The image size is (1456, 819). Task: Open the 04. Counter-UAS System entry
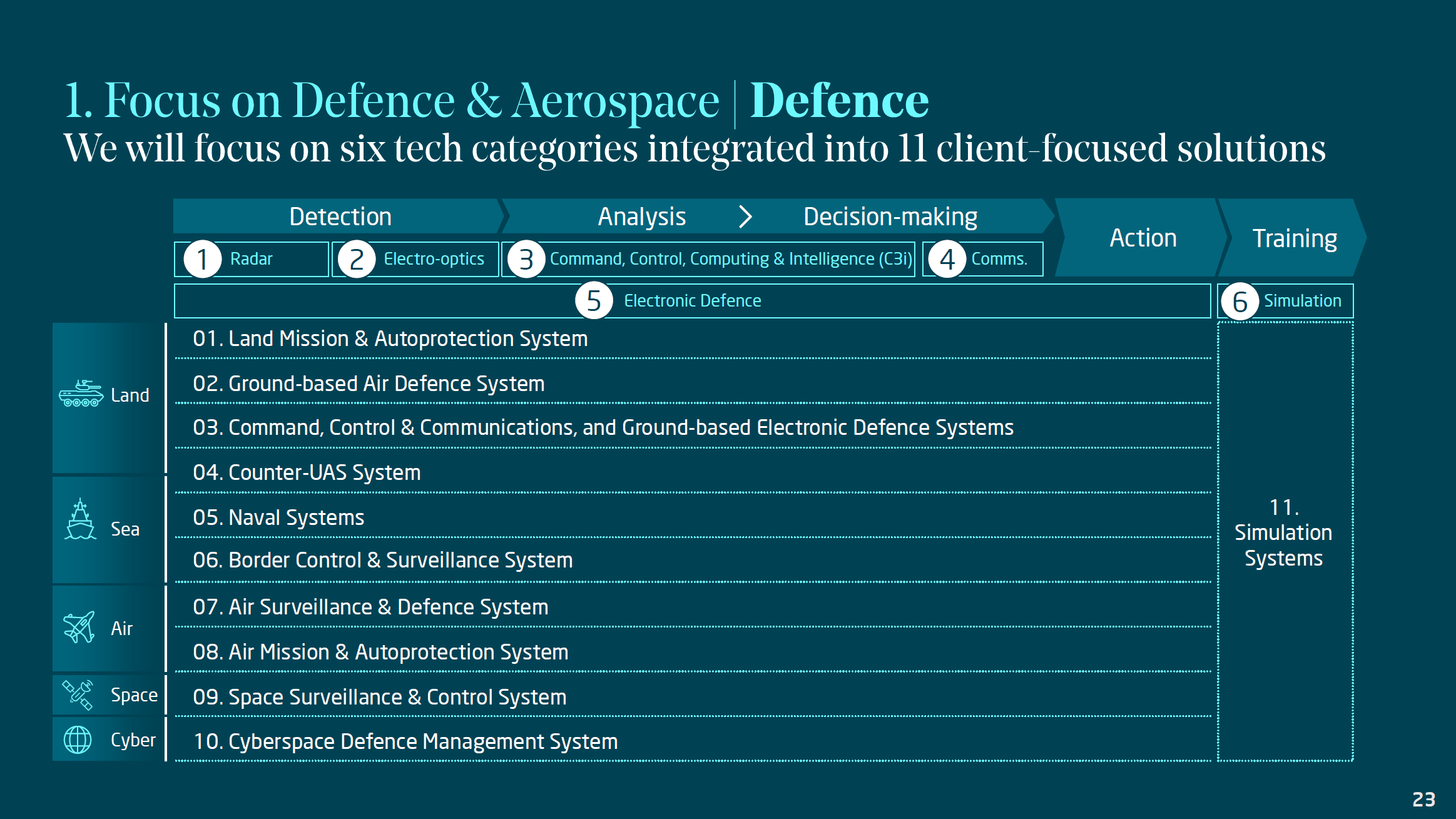(x=307, y=472)
